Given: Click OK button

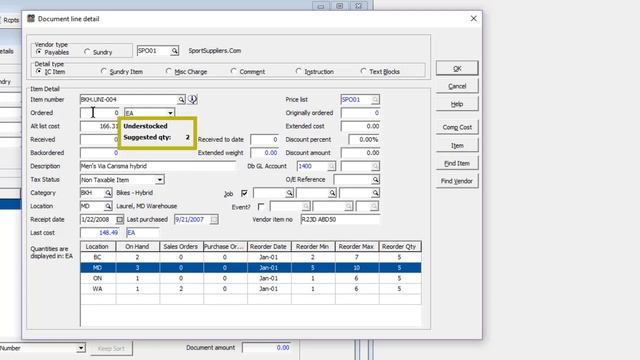Looking at the screenshot, I should (457, 68).
